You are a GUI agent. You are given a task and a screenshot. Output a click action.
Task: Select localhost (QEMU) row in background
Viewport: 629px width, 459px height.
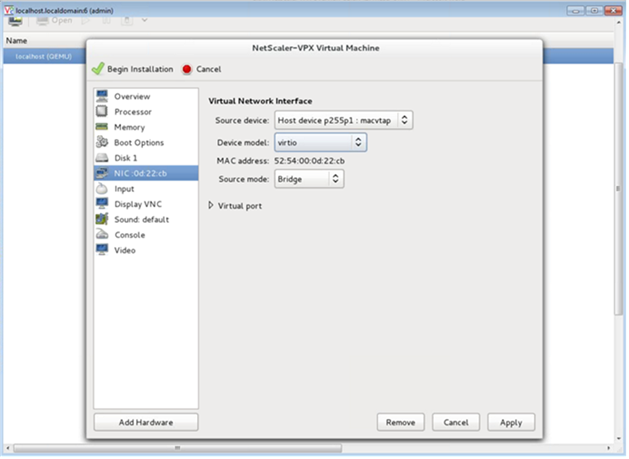click(x=44, y=56)
